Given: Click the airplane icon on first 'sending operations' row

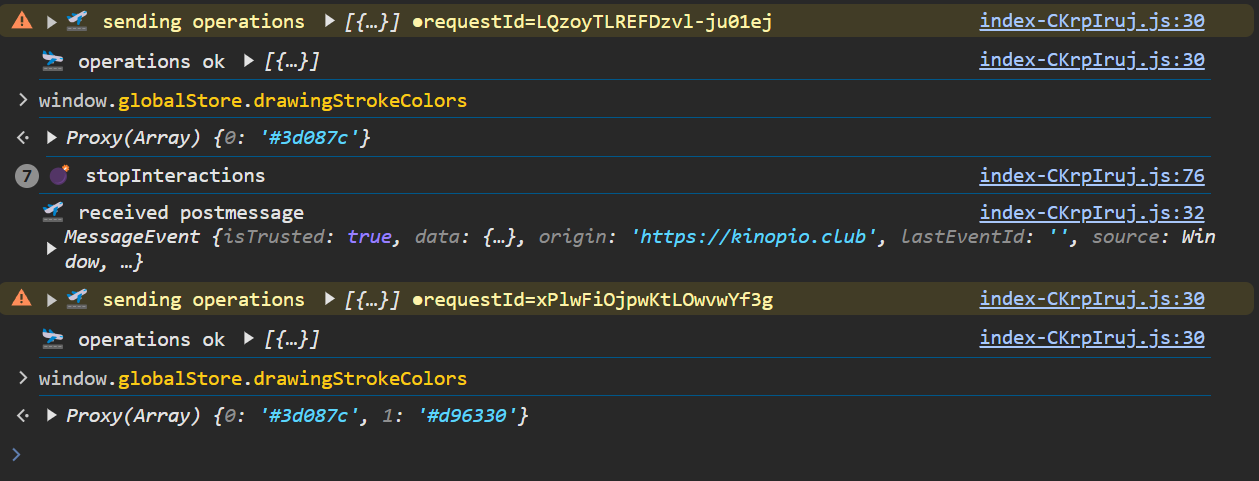Looking at the screenshot, I should (77, 22).
